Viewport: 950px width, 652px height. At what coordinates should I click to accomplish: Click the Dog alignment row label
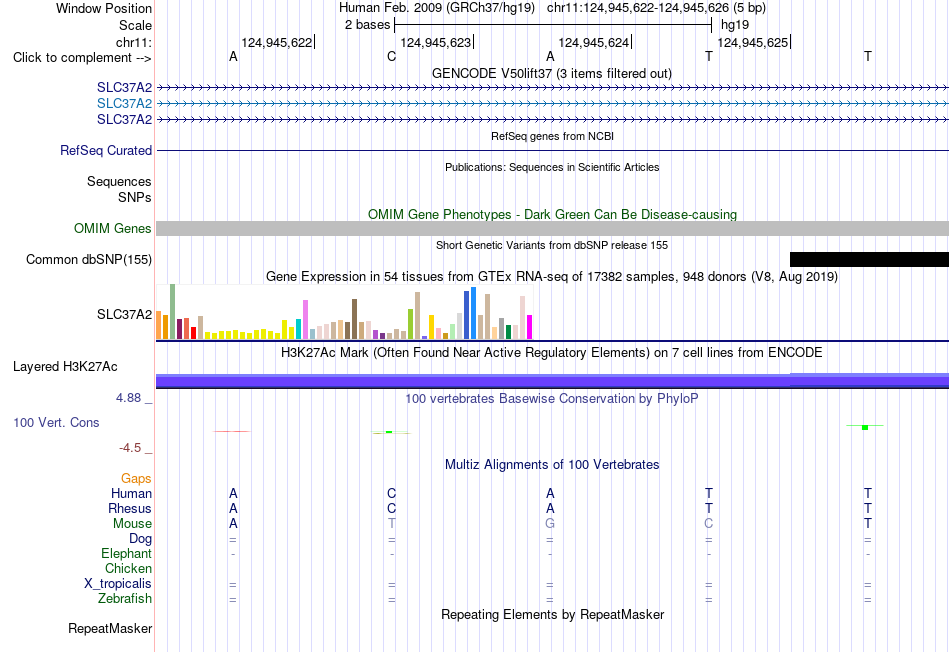[x=140, y=539]
